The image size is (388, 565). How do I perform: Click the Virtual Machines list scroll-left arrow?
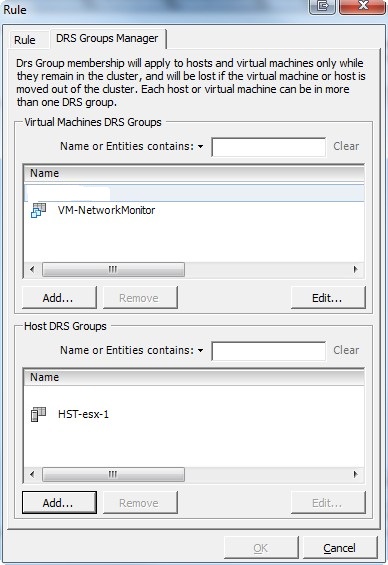32,270
